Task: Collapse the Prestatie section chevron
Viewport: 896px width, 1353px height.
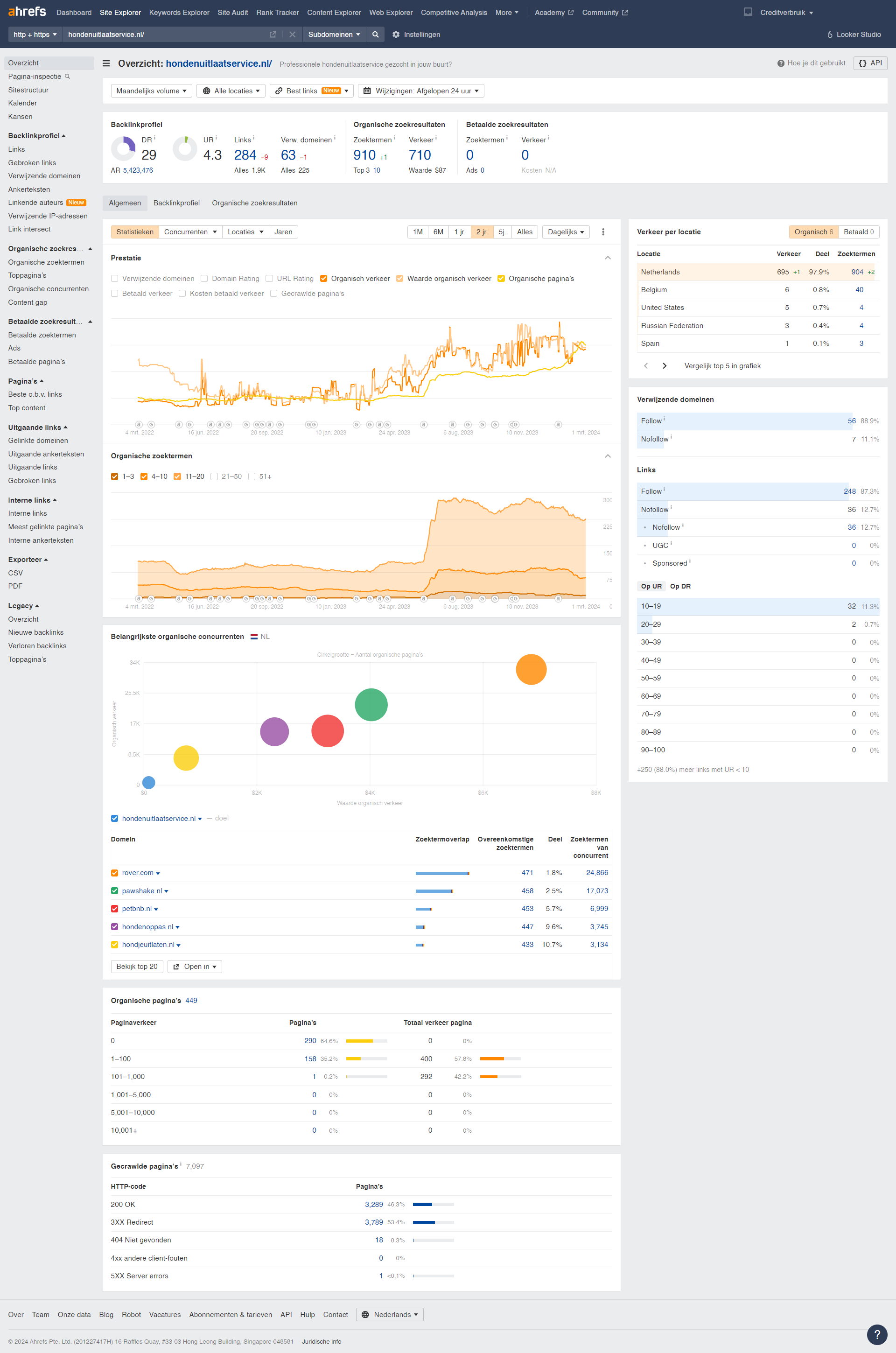Action: [x=608, y=258]
